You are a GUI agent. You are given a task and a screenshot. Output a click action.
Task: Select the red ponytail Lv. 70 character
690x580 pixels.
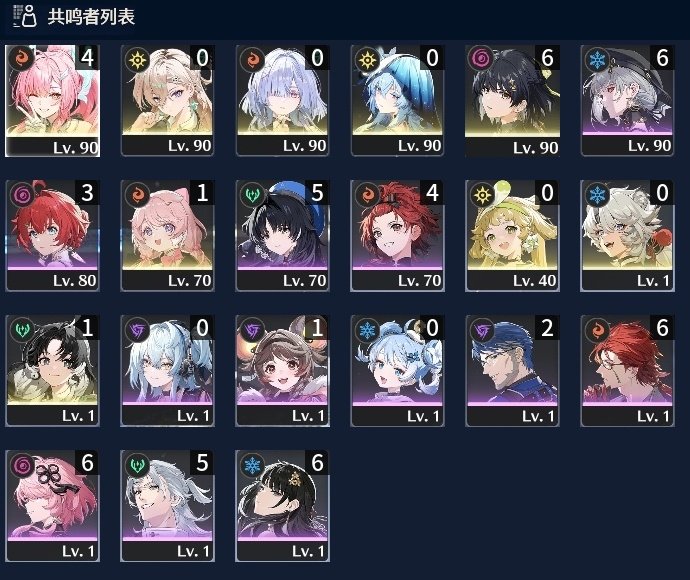tap(397, 235)
